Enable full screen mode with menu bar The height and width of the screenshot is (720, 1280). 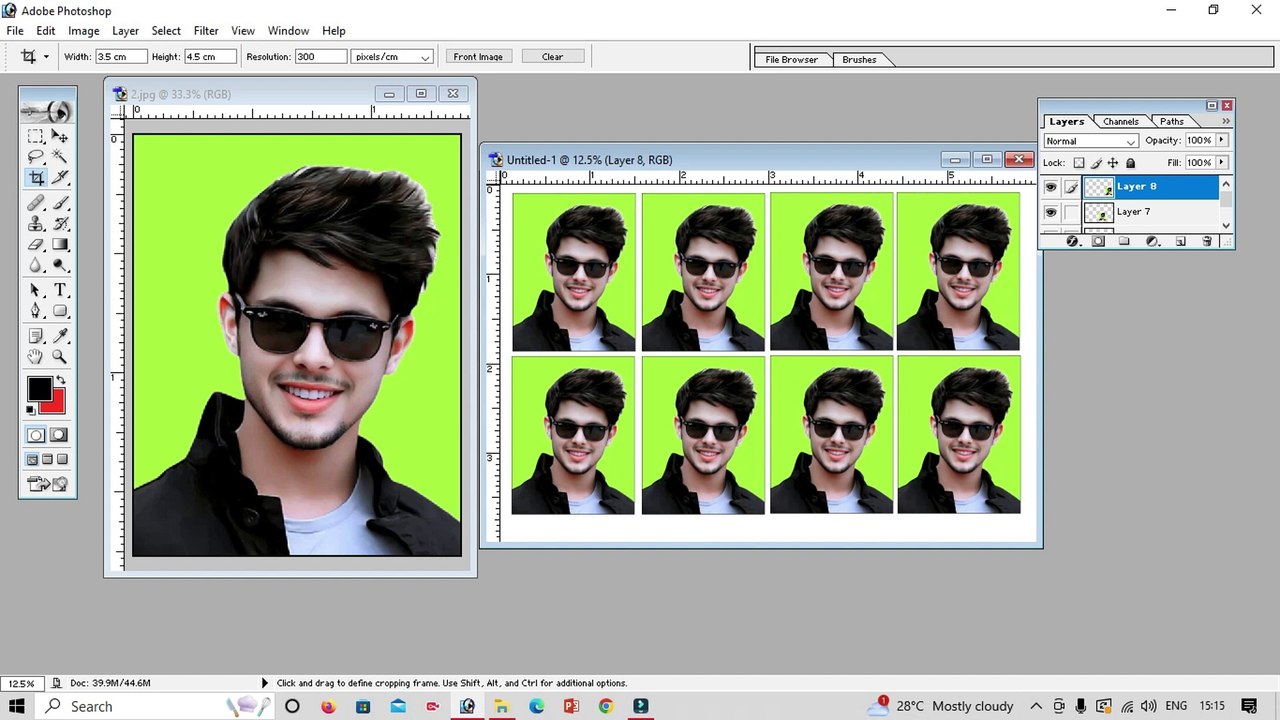(x=48, y=459)
